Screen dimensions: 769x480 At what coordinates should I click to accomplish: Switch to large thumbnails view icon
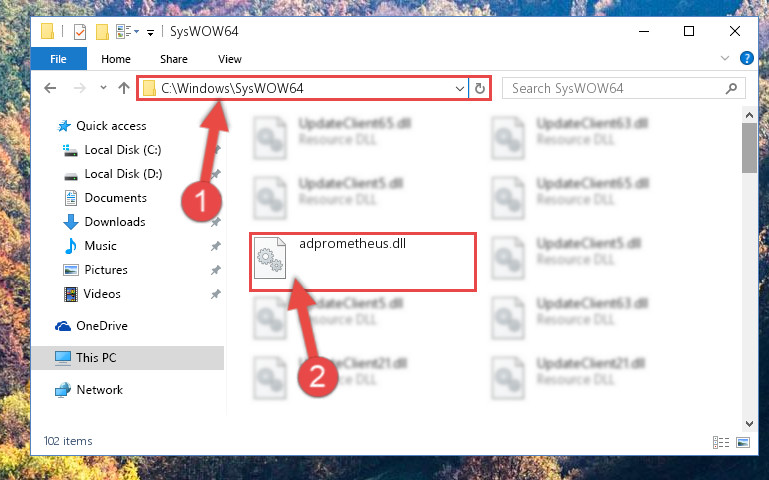click(x=743, y=443)
